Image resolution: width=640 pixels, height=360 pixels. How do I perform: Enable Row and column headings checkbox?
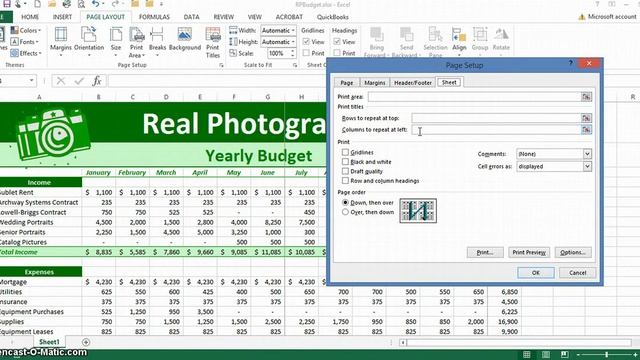pyautogui.click(x=345, y=180)
